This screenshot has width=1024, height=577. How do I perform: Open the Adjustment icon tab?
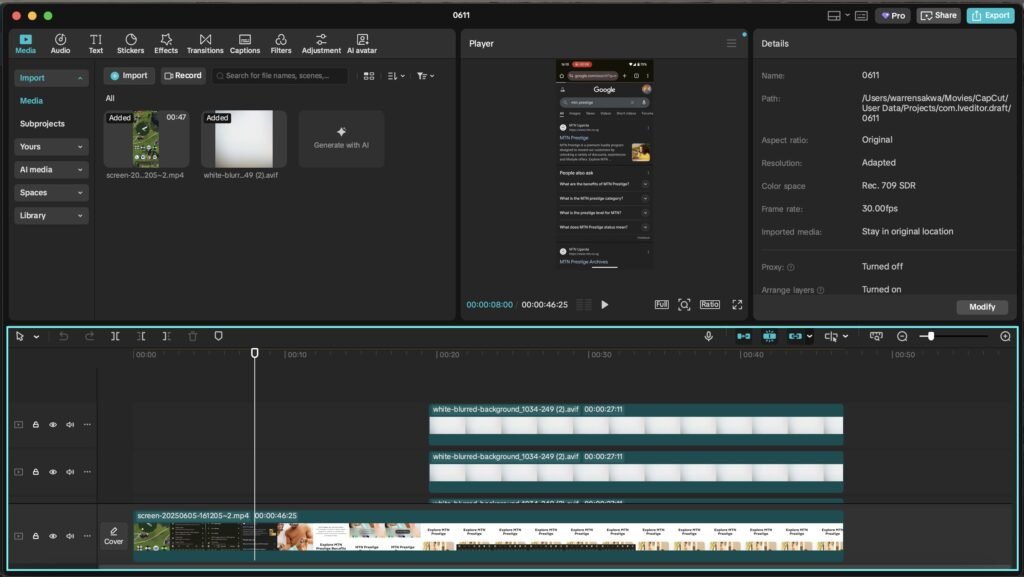[x=321, y=44]
